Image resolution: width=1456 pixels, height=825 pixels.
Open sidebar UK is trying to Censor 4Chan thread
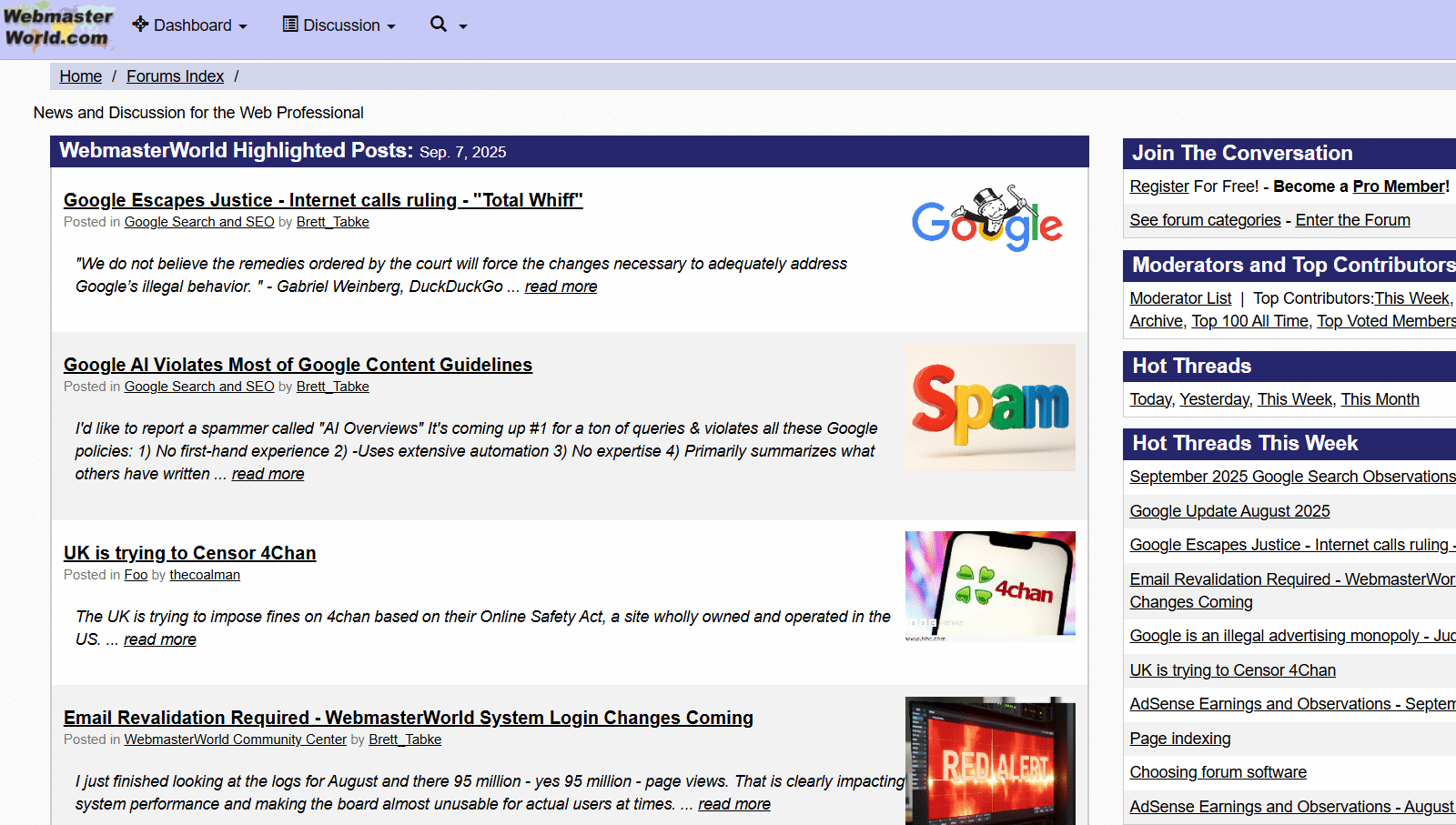click(x=1232, y=670)
